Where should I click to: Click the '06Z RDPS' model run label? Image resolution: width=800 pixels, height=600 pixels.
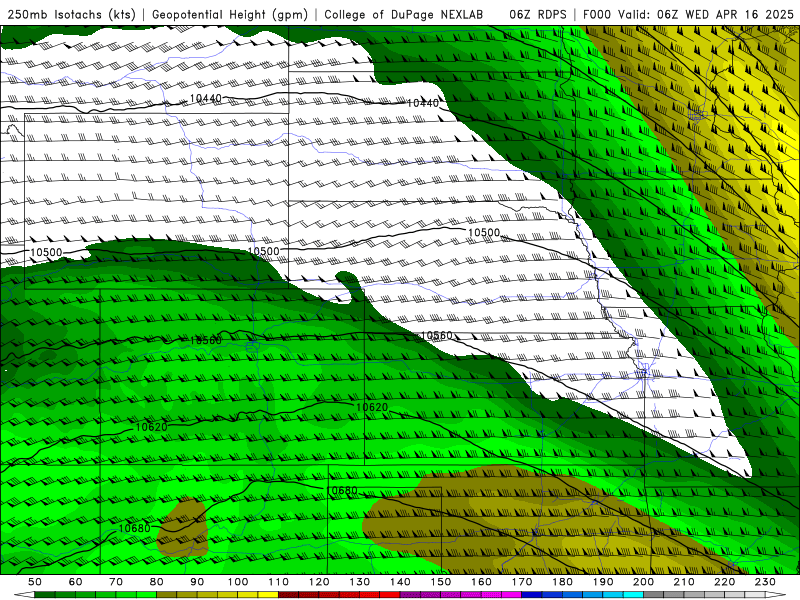coord(538,15)
